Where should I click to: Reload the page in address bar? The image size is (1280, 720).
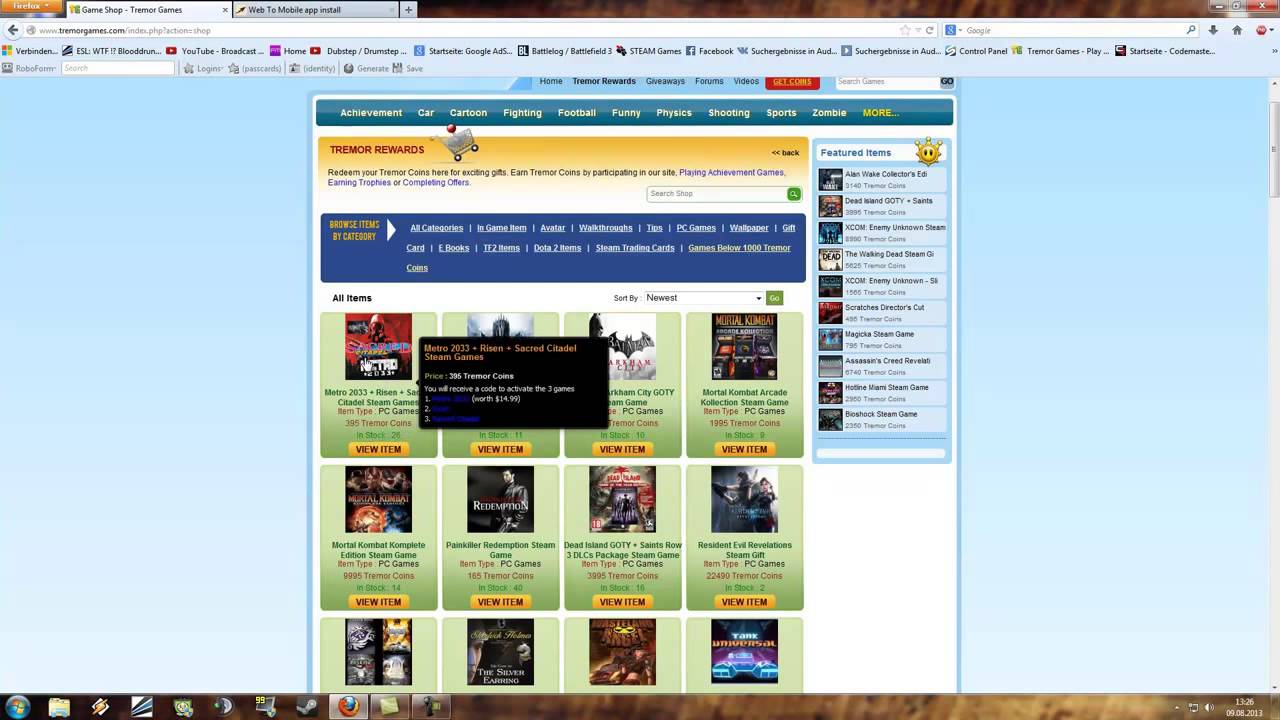[x=929, y=30]
